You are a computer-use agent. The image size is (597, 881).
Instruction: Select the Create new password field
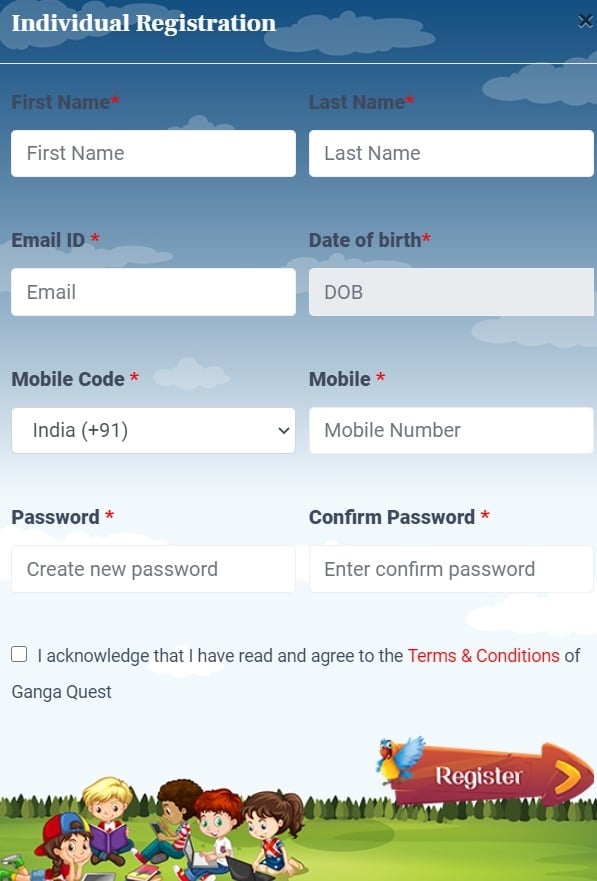[x=153, y=569]
